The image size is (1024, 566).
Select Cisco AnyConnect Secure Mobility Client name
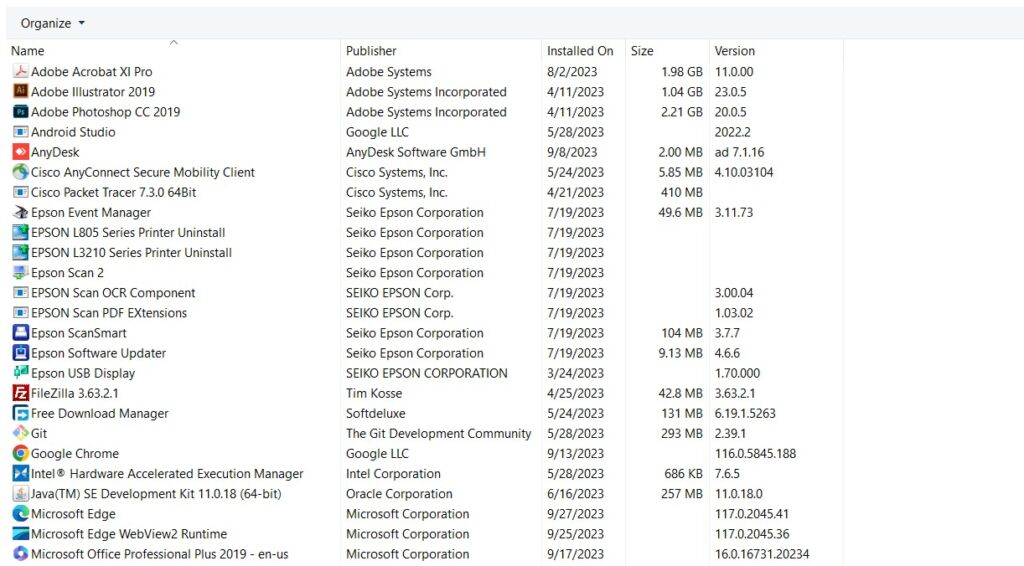click(x=143, y=172)
